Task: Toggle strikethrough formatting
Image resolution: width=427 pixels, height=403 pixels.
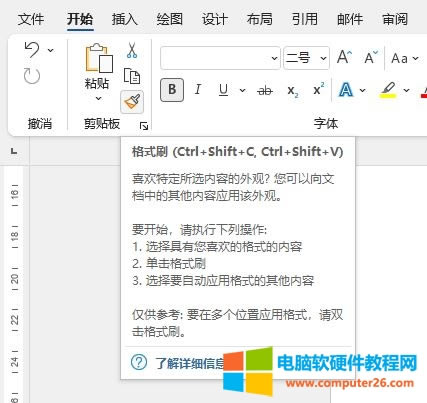Action: coord(265,90)
